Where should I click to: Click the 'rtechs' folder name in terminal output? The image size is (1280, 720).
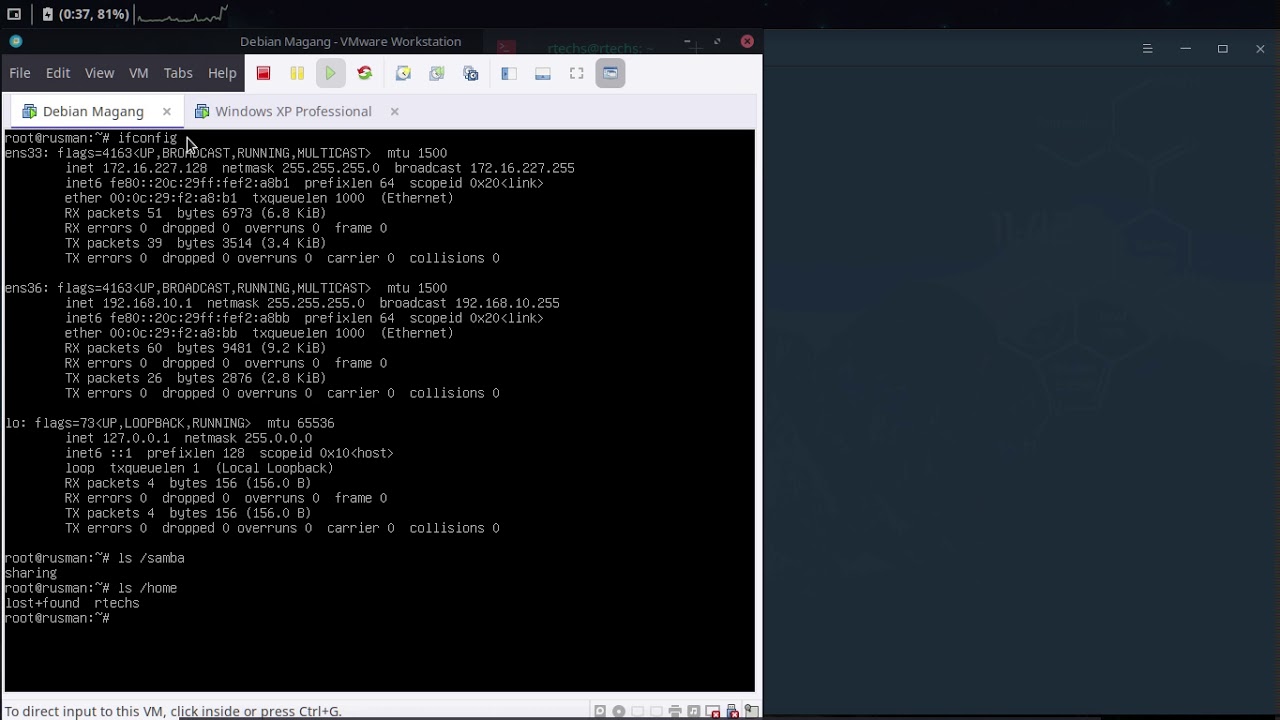(x=117, y=603)
